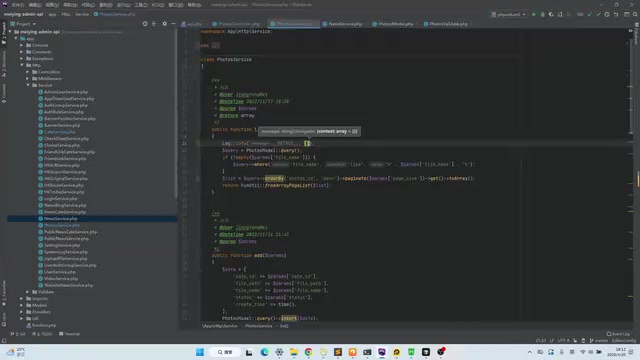
Task: Revert changes with the undo arrow icon
Action: click(616, 14)
